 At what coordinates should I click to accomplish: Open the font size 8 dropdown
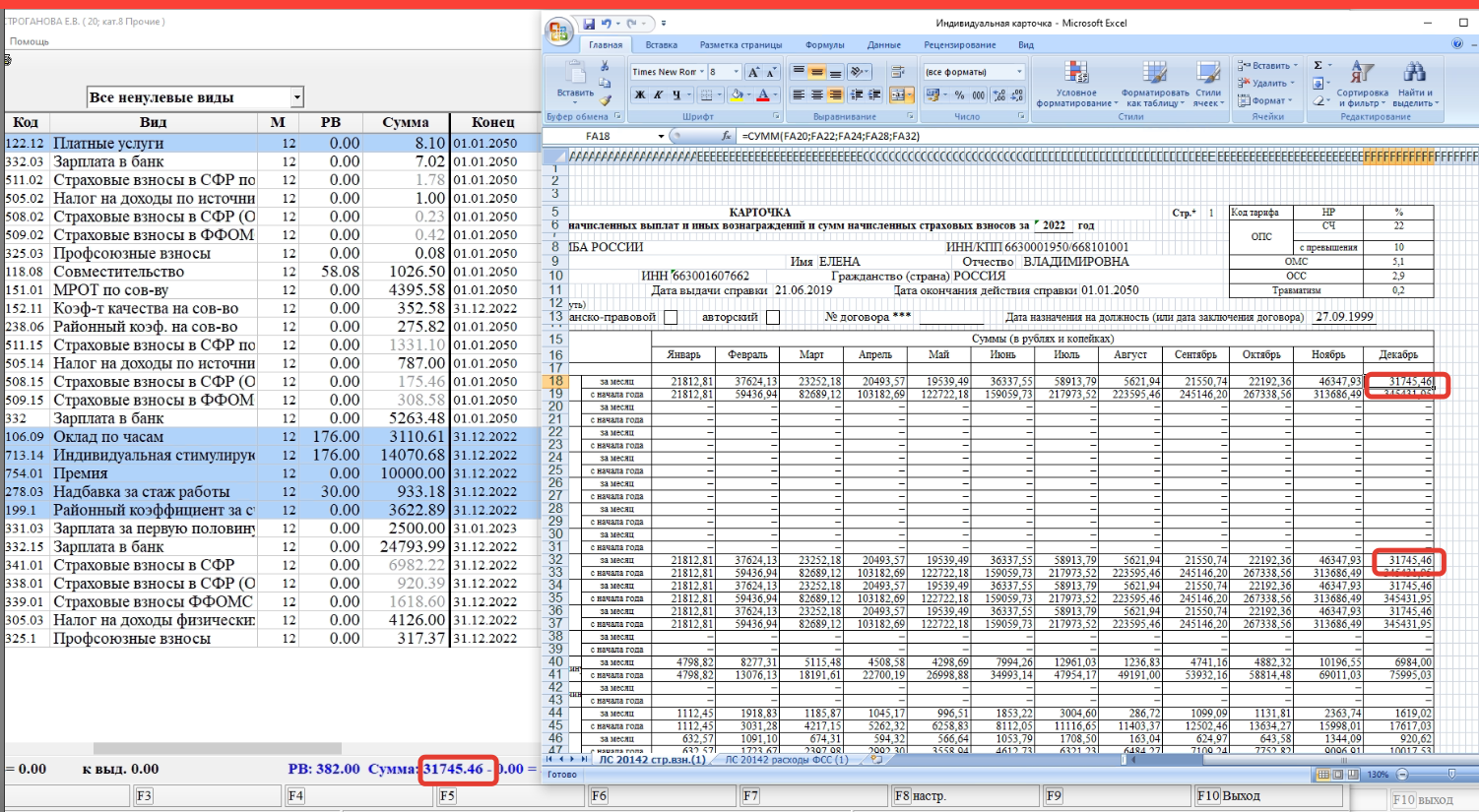point(737,72)
